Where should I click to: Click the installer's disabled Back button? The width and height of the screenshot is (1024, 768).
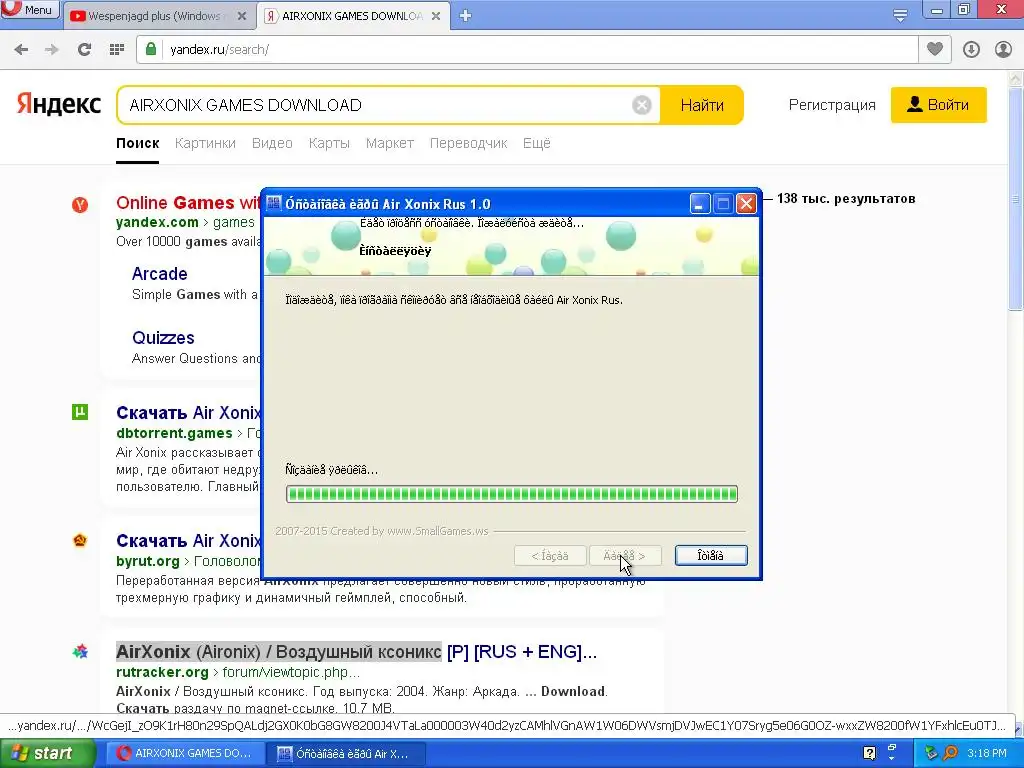(550, 556)
